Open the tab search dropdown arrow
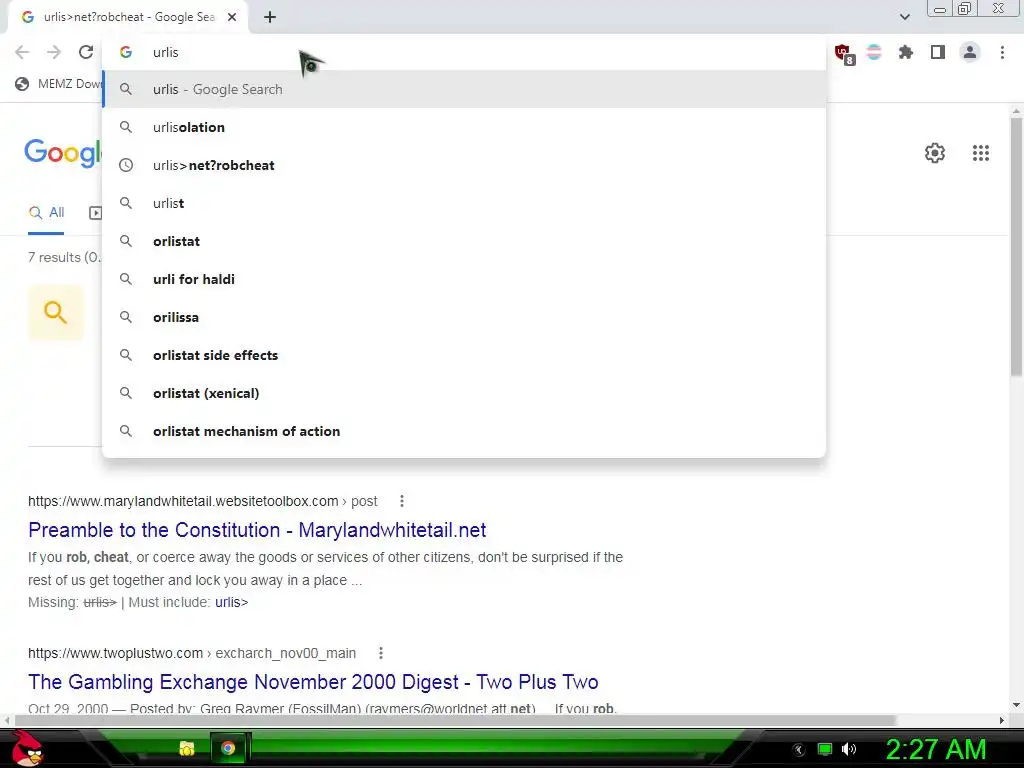Screen dimensions: 1024x768 tap(904, 17)
